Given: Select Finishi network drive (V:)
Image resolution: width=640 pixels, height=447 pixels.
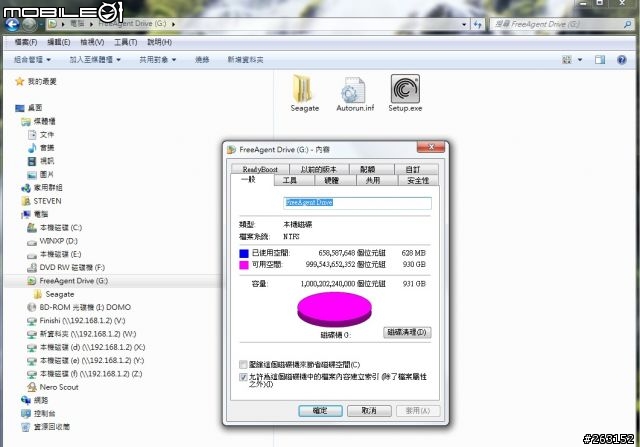Looking at the screenshot, I should point(76,321).
